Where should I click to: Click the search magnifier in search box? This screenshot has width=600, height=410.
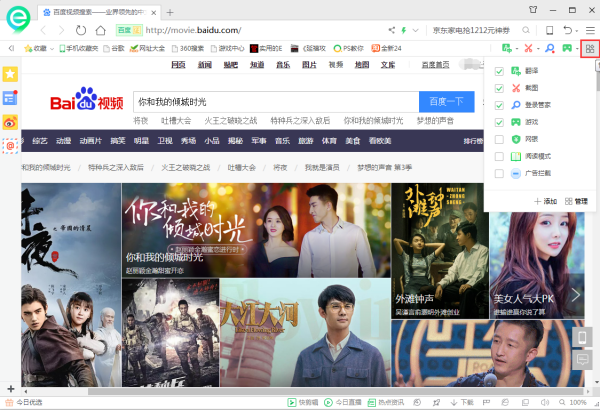526,30
